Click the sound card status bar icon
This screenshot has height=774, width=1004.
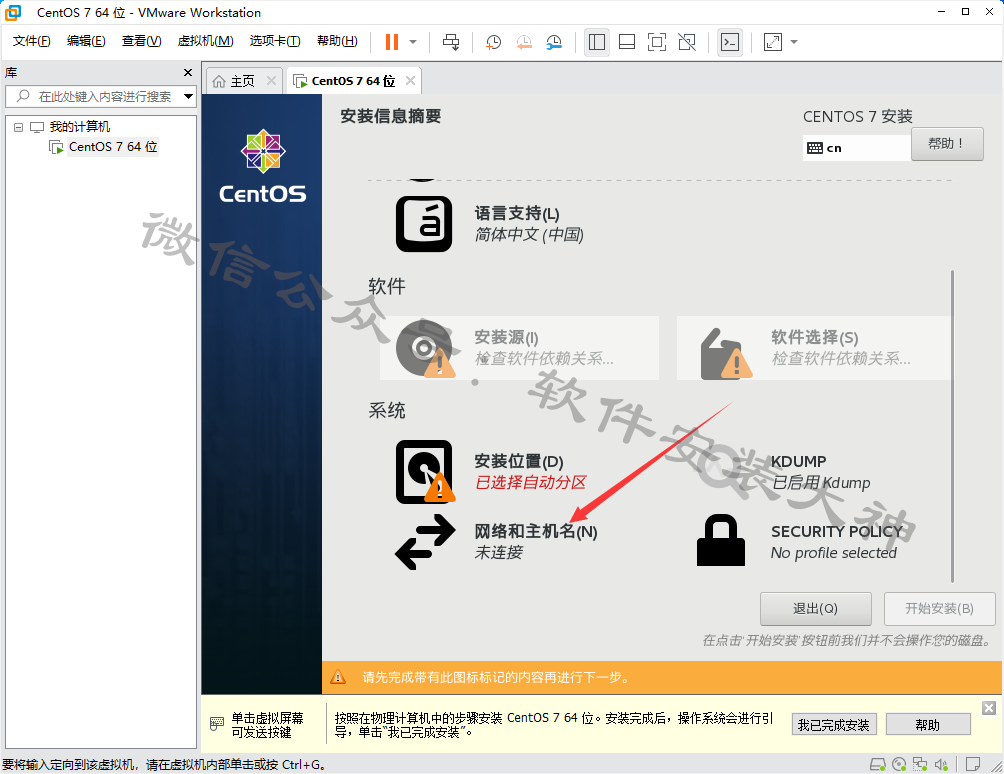point(941,764)
